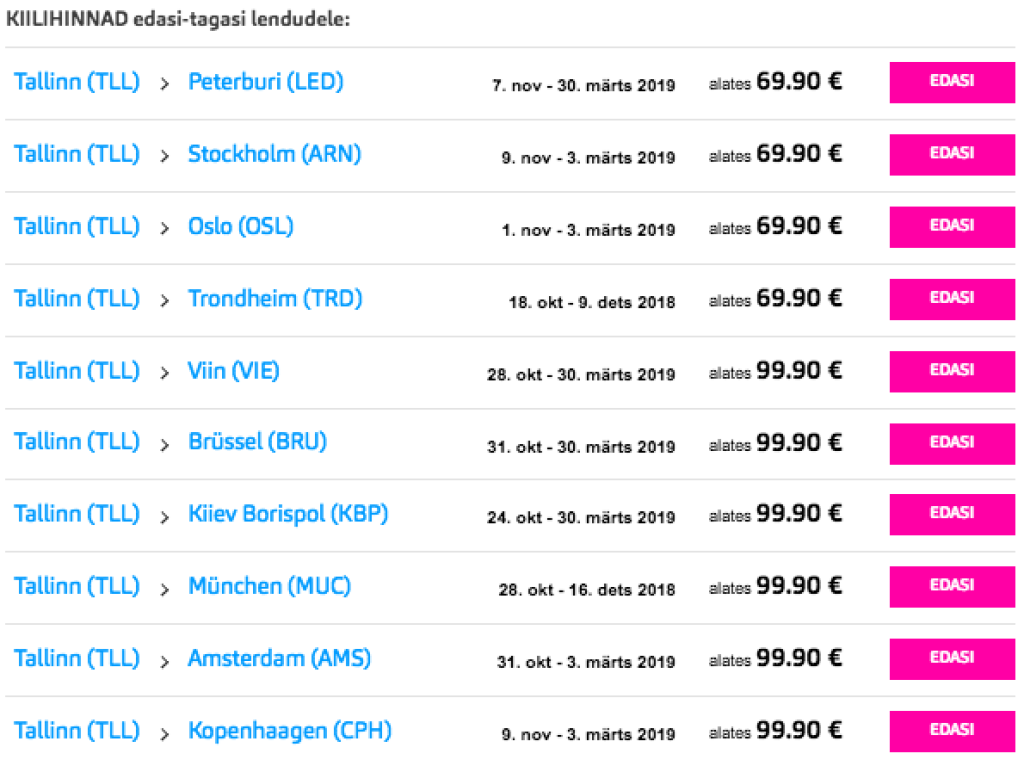Follow the Oslo (OSL) destination link
The height and width of the screenshot is (766, 1024).
(x=240, y=226)
